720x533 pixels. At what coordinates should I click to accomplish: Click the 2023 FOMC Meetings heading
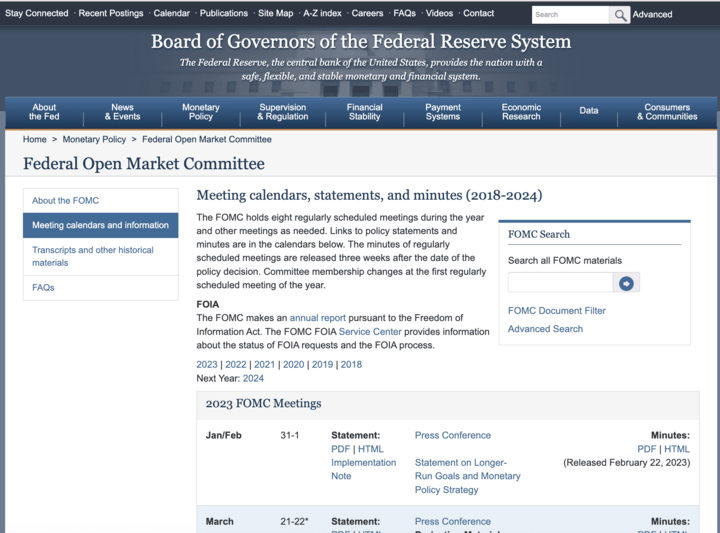click(263, 404)
